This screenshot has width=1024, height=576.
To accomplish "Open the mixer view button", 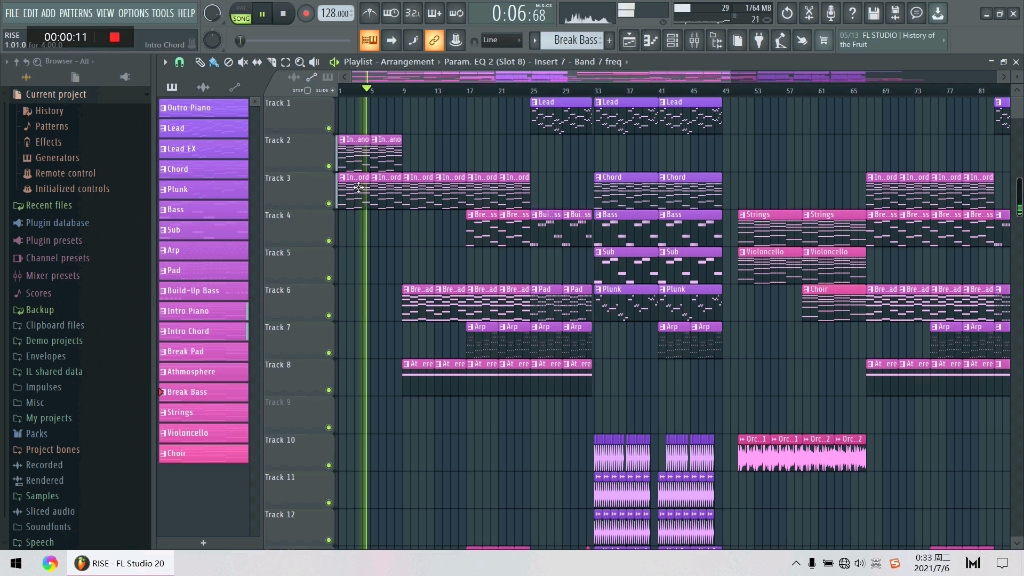I will click(x=694, y=40).
